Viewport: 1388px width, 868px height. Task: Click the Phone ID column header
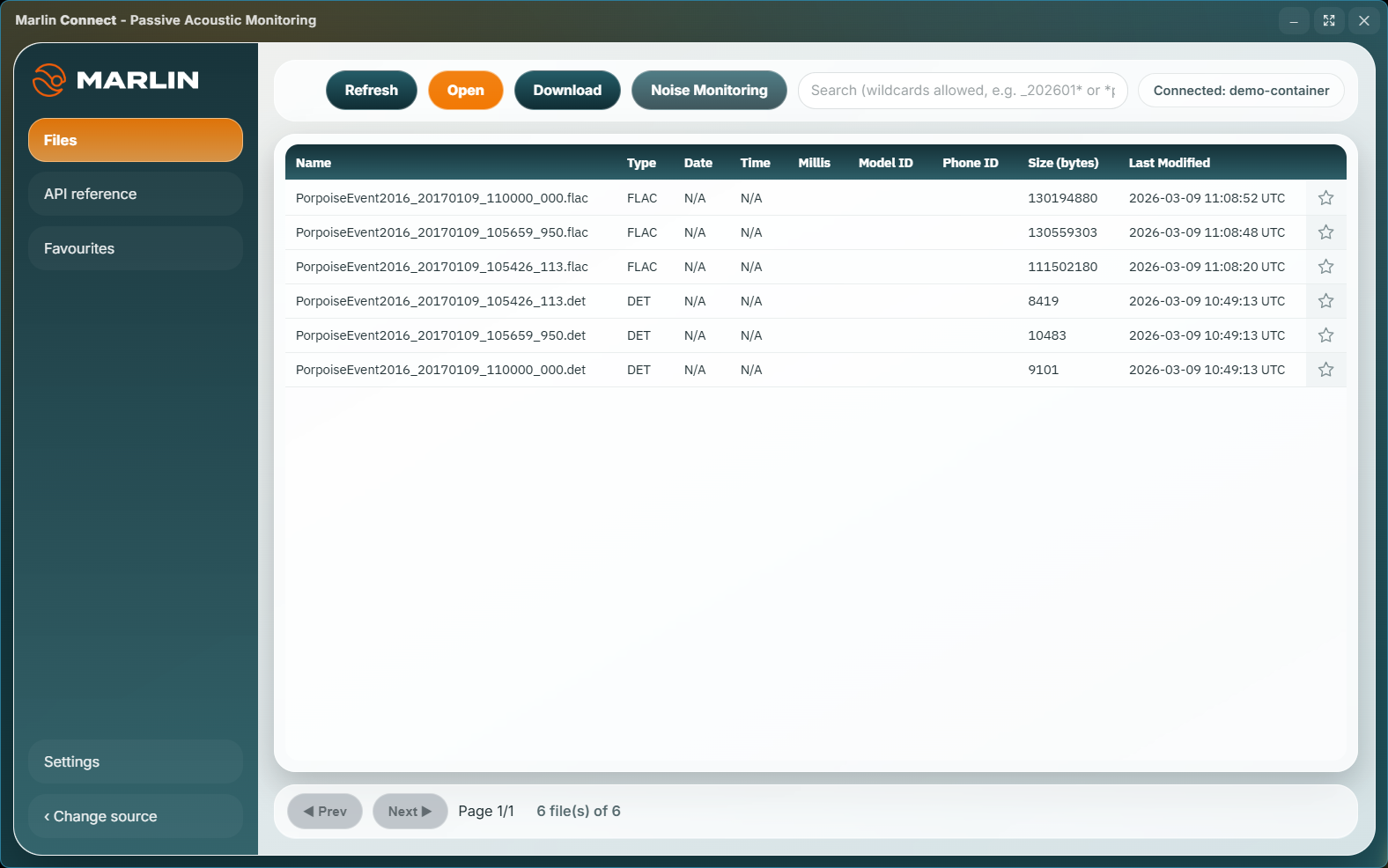tap(971, 163)
